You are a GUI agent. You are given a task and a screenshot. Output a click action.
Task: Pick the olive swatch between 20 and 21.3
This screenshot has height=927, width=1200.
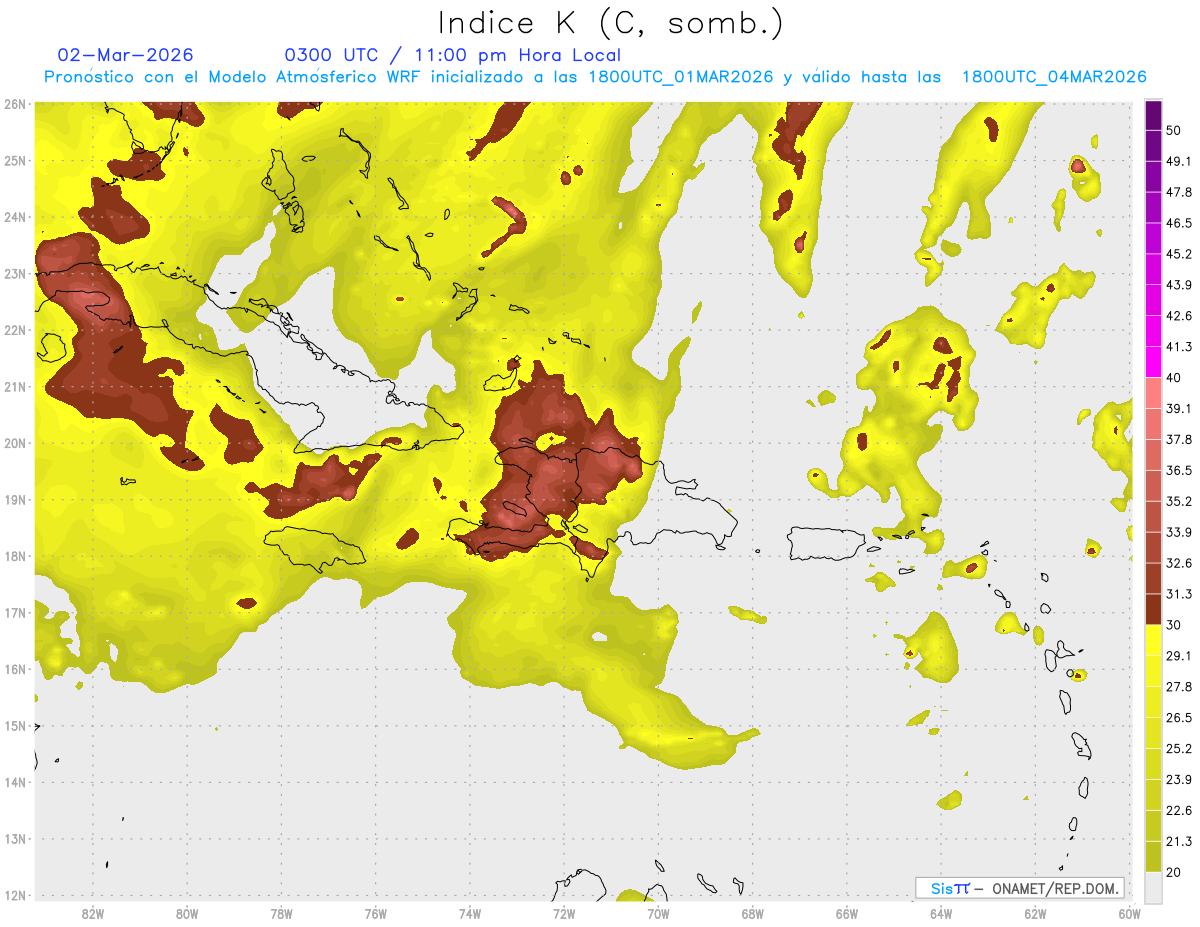tap(1153, 857)
